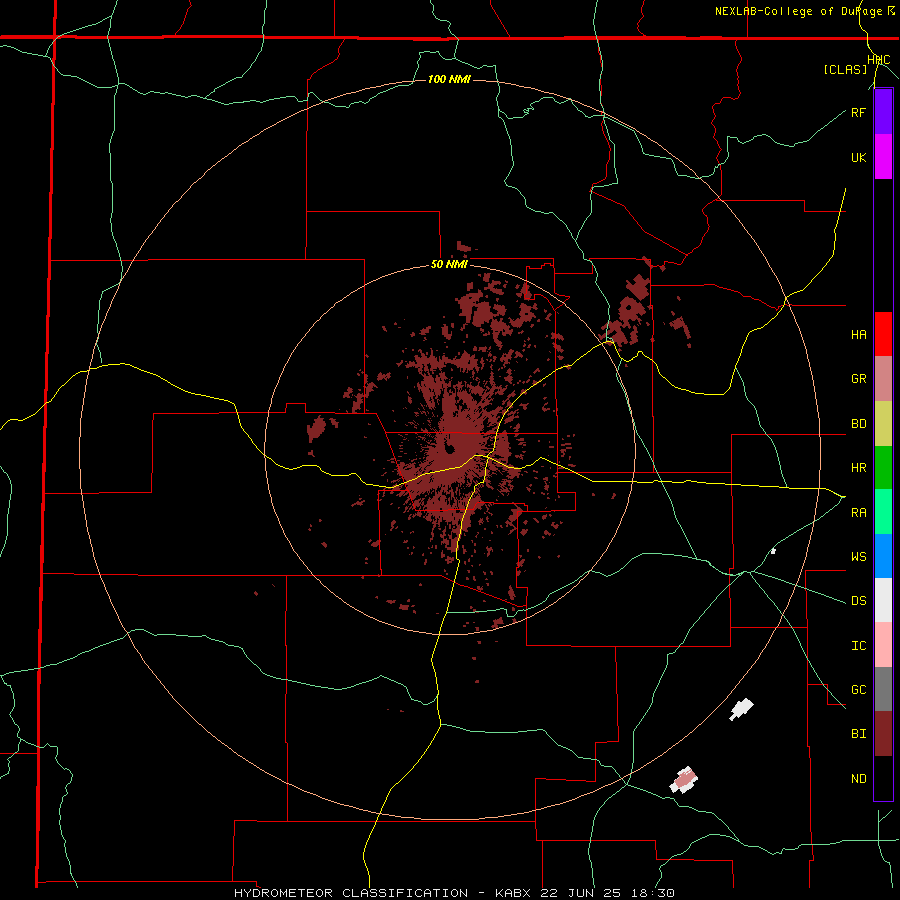Click the red HA legend swatch

[883, 334]
